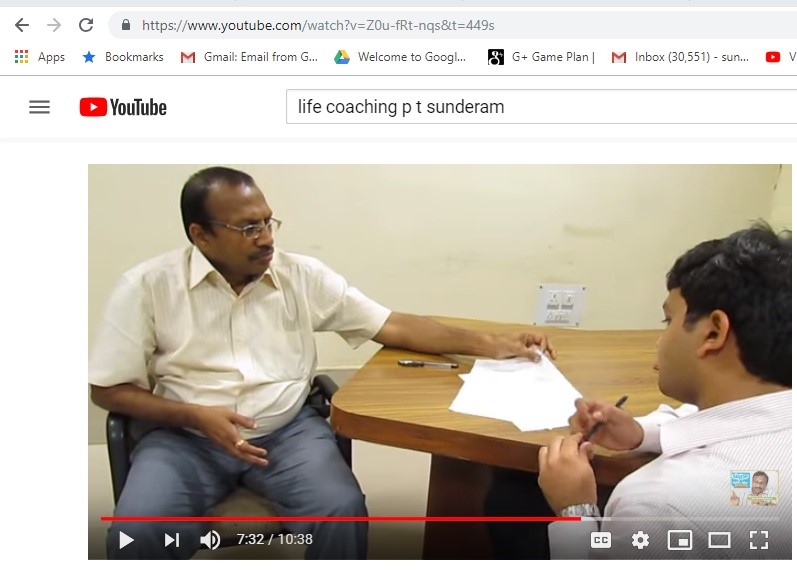Screen dimensions: 797x585
Task: Play the paused YouTube video
Action: coord(126,540)
